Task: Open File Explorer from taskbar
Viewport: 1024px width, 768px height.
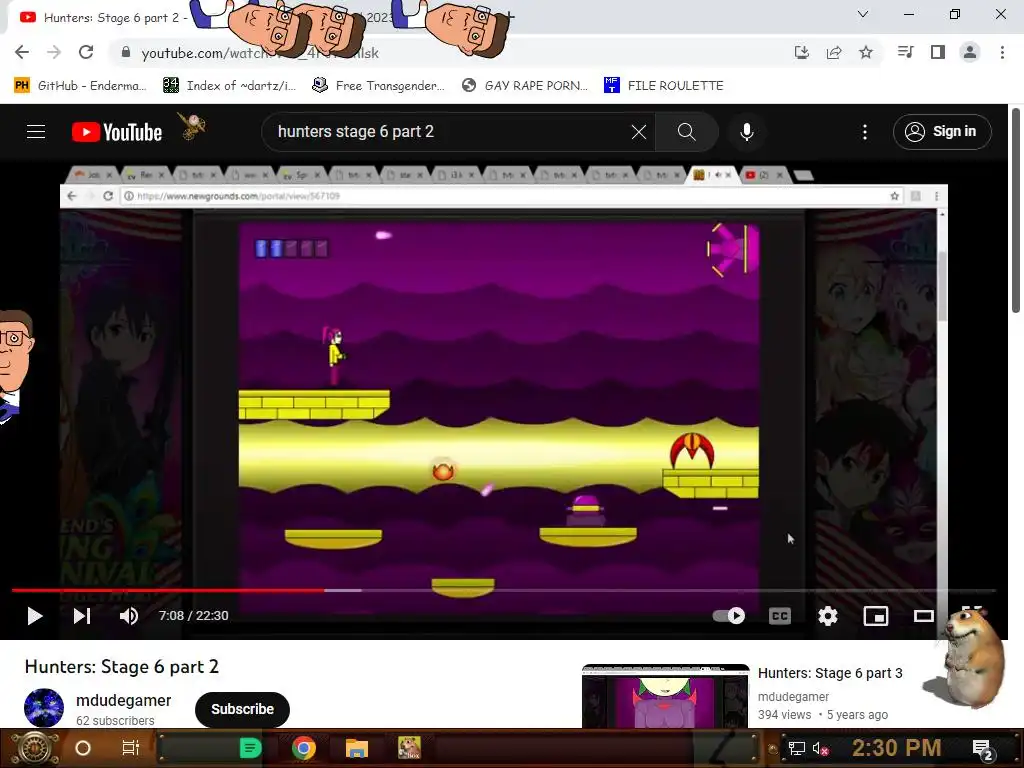Action: tap(357, 748)
